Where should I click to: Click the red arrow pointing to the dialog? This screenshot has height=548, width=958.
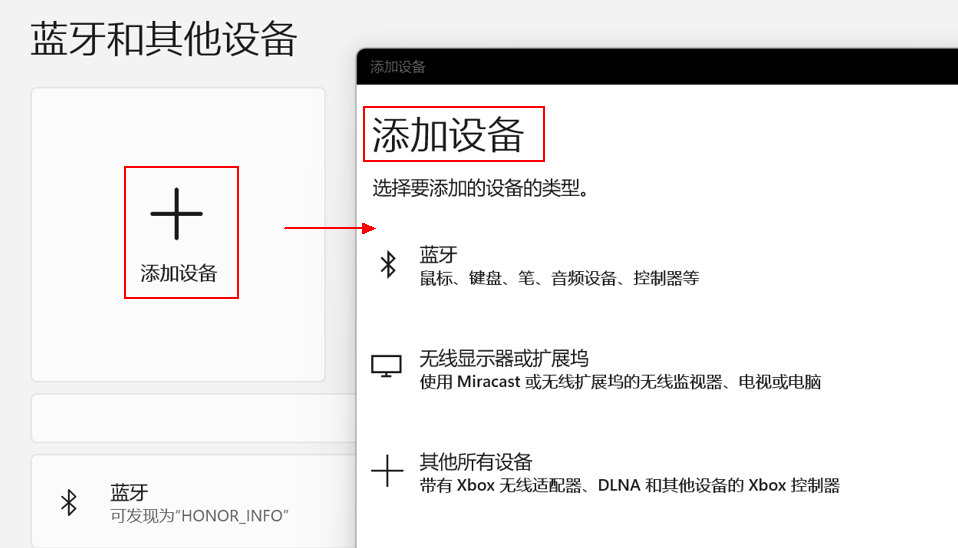(x=329, y=228)
